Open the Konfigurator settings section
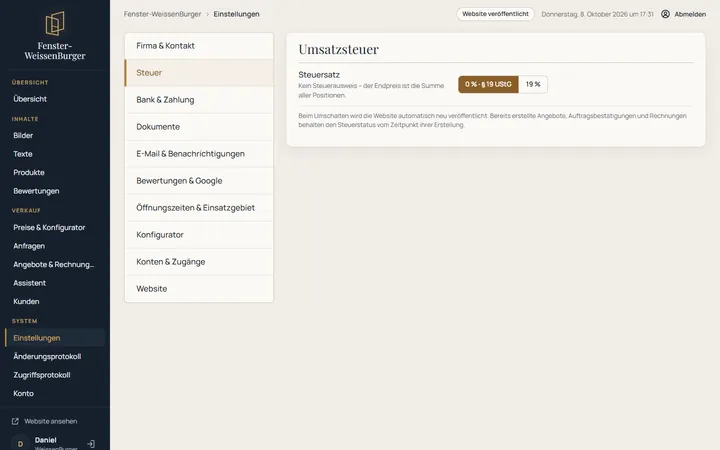The width and height of the screenshot is (720, 450). click(199, 235)
